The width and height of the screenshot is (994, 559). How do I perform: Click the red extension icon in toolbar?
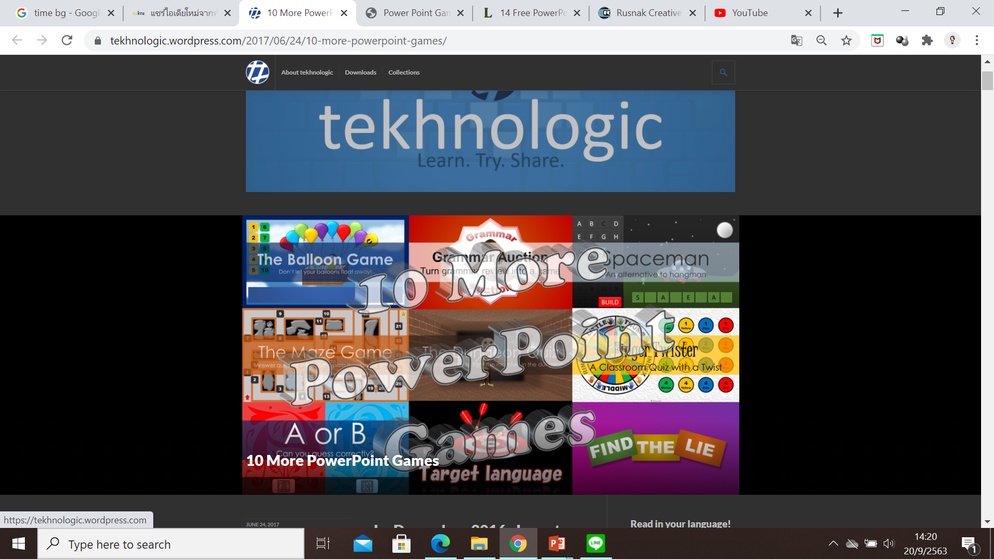(877, 41)
